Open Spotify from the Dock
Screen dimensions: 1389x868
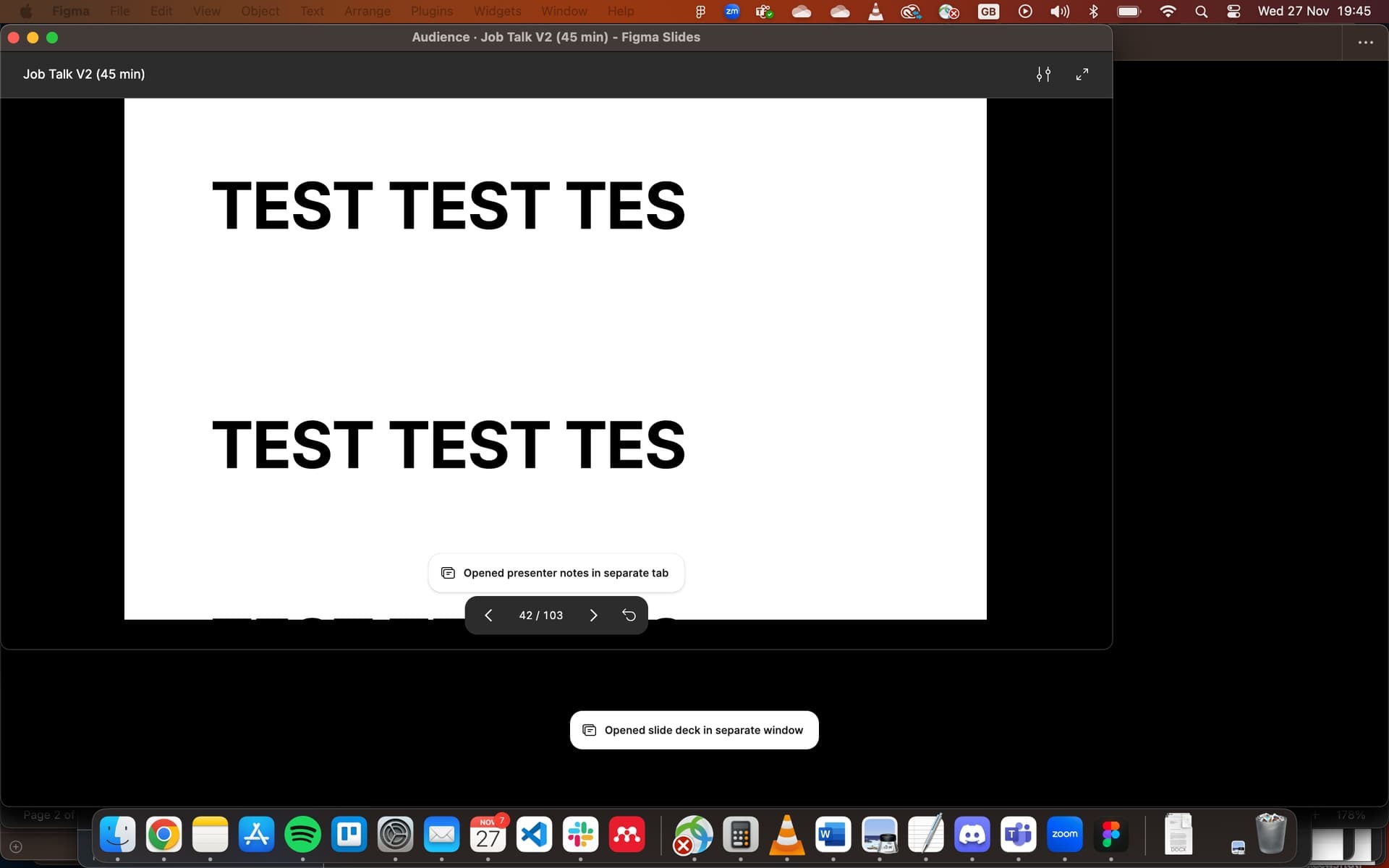303,835
